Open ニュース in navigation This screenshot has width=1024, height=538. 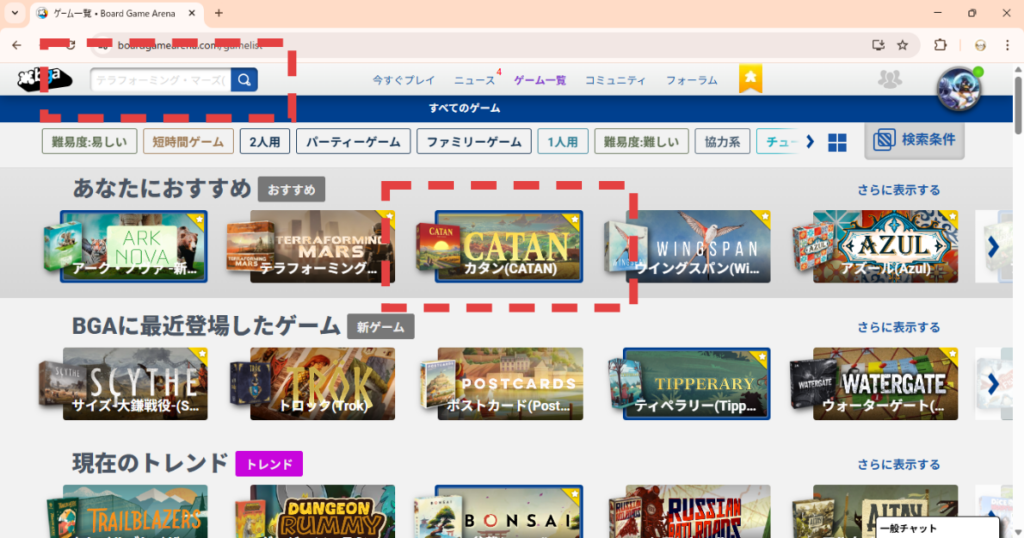tap(474, 80)
